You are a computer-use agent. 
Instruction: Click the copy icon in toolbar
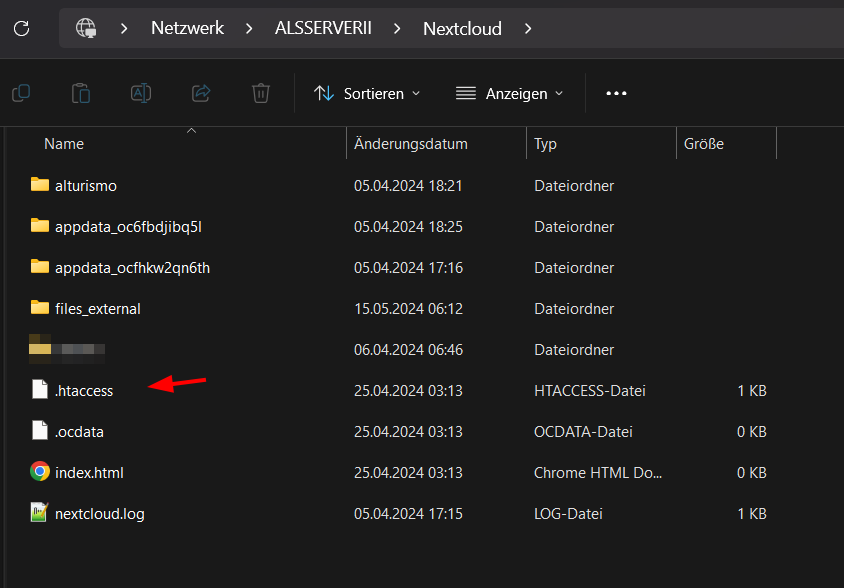point(21,93)
